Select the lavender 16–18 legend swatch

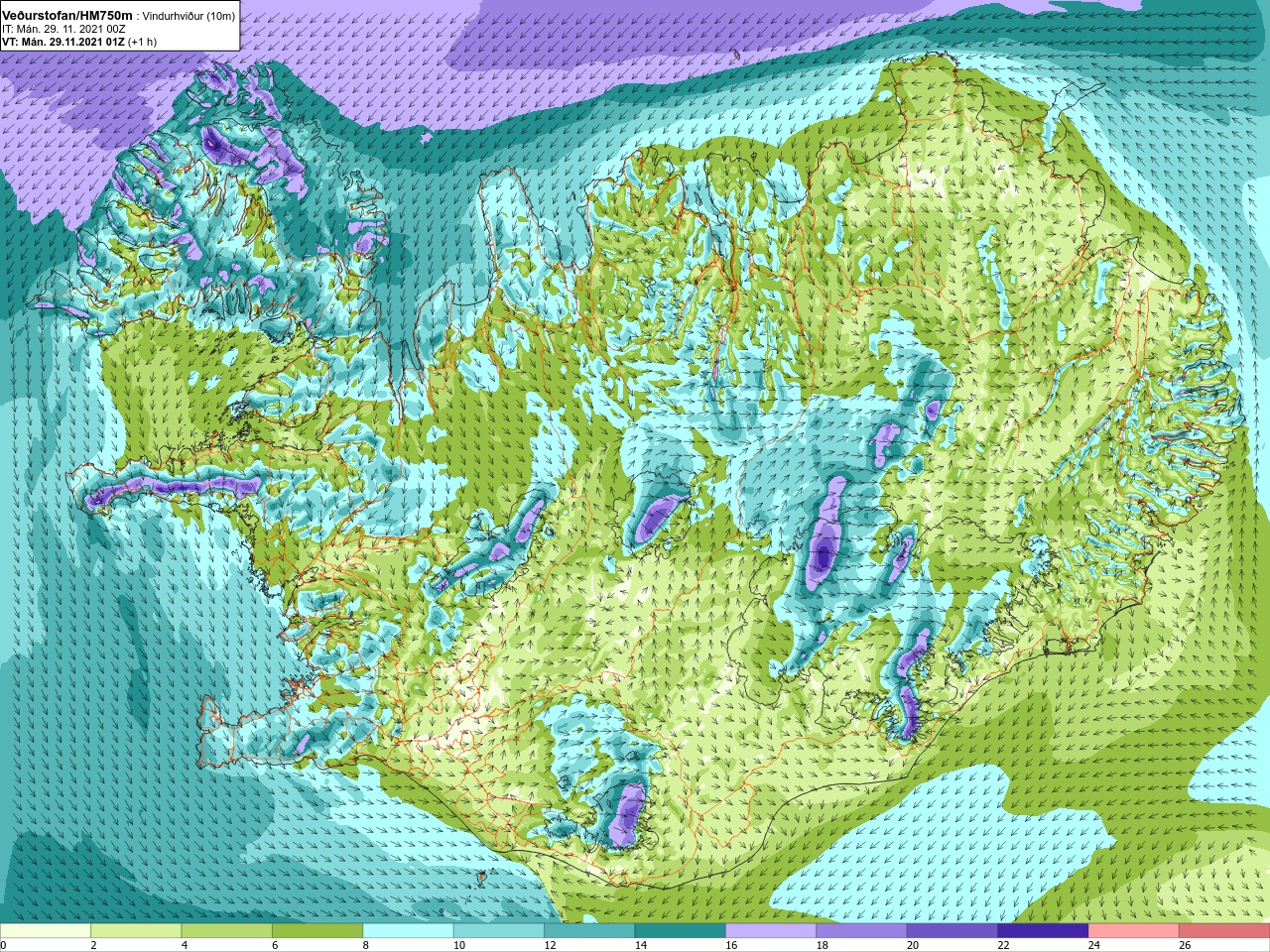pyautogui.click(x=771, y=931)
